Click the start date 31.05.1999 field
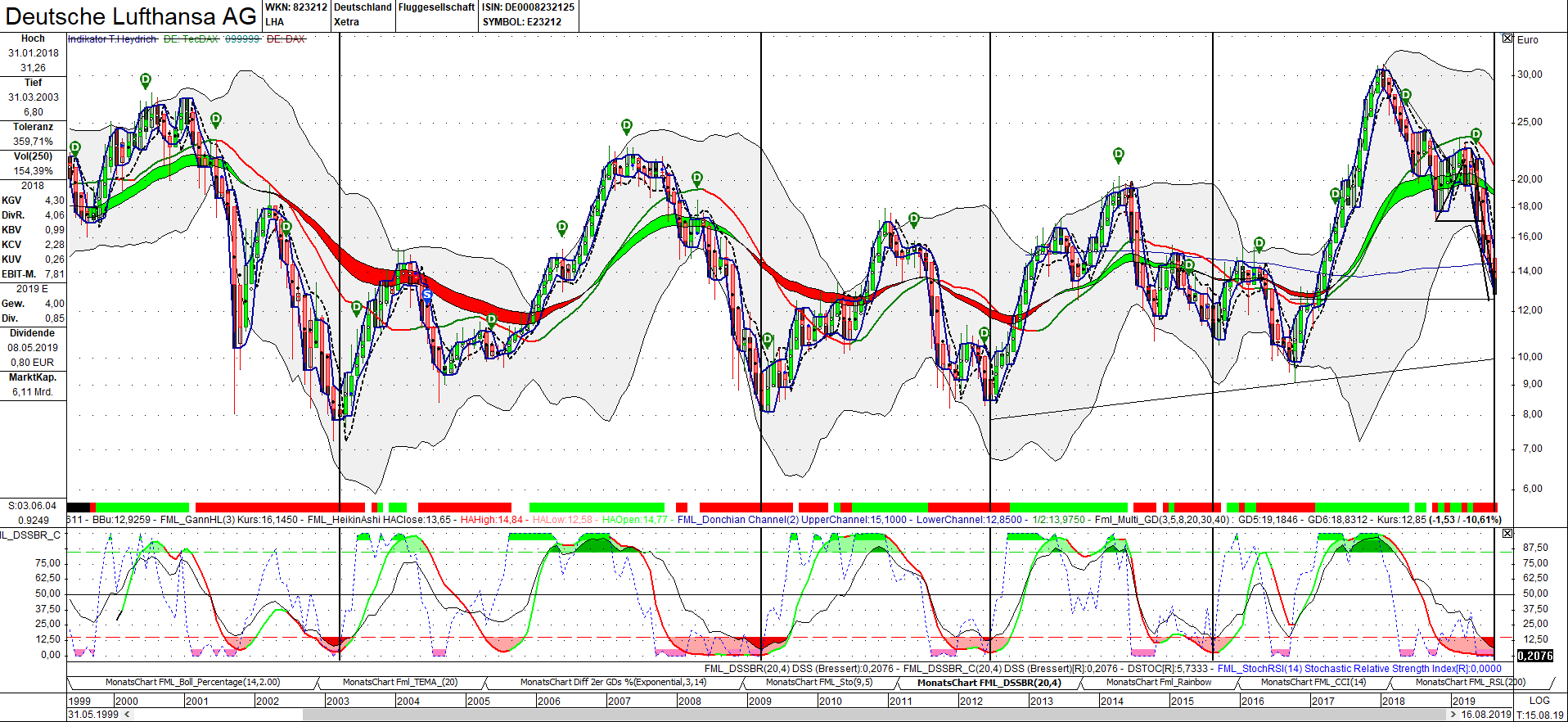Viewport: 1568px width, 722px height. (x=93, y=715)
